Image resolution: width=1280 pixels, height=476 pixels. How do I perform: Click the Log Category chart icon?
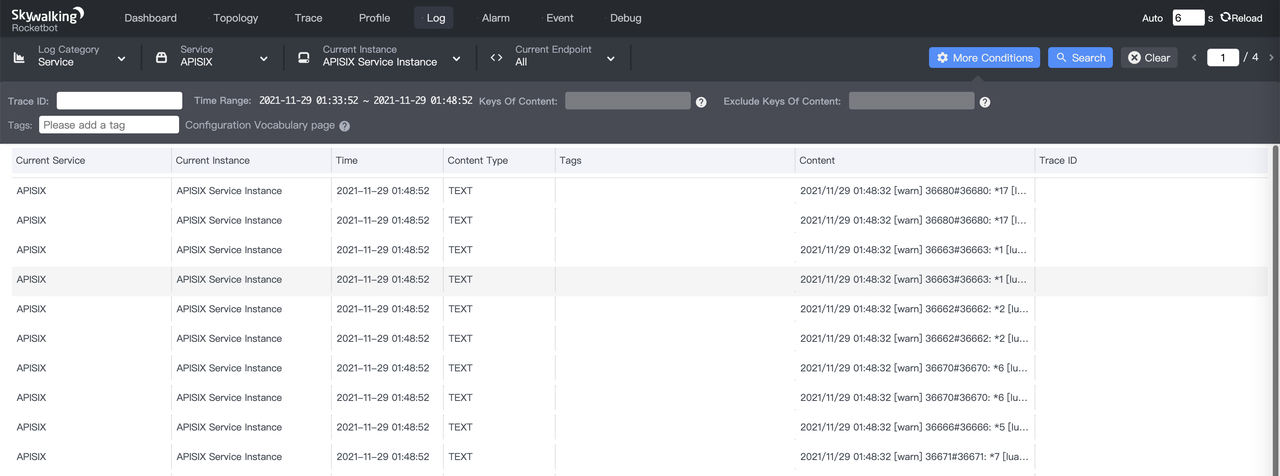tap(19, 58)
